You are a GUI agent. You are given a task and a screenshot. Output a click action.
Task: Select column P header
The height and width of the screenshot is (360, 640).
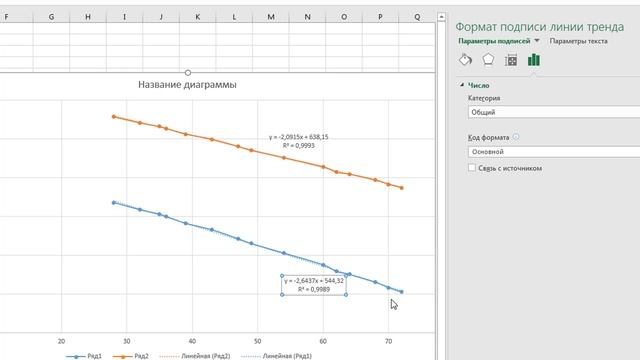(x=380, y=17)
